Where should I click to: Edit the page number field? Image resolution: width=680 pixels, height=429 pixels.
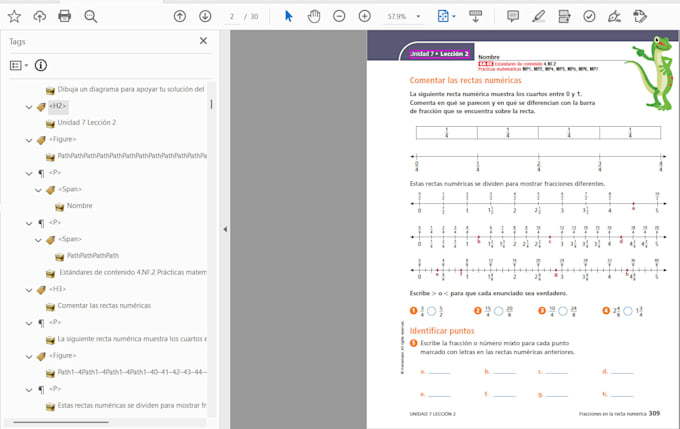click(x=232, y=16)
